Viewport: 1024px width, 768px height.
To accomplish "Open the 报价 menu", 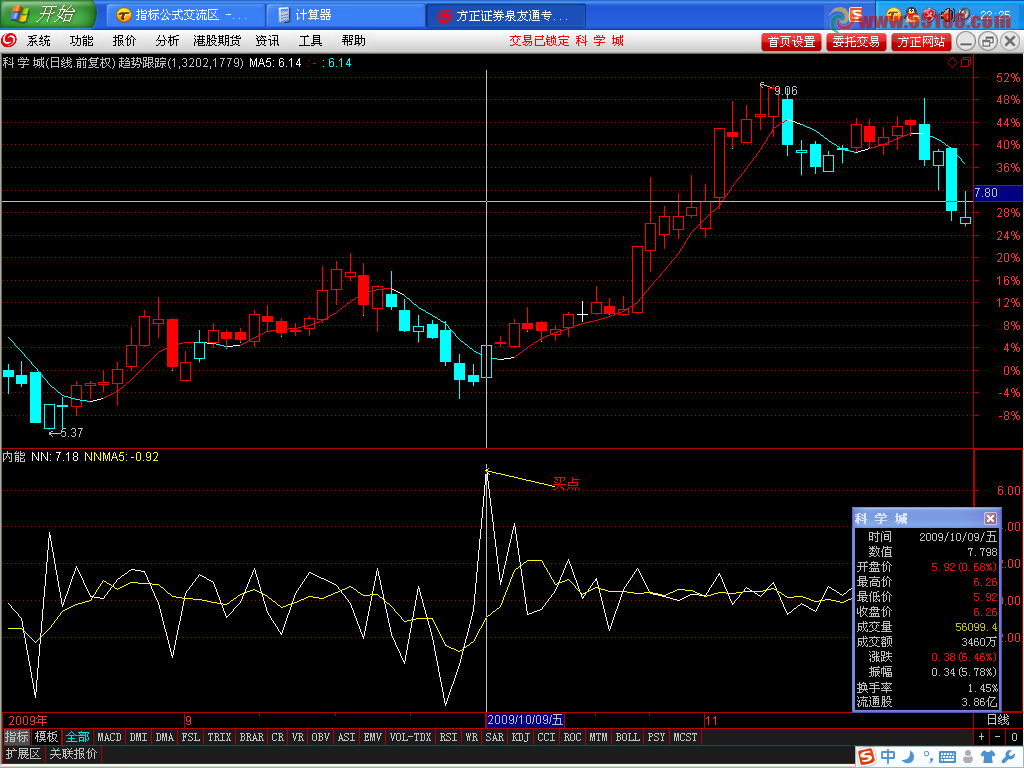I will click(x=124, y=40).
